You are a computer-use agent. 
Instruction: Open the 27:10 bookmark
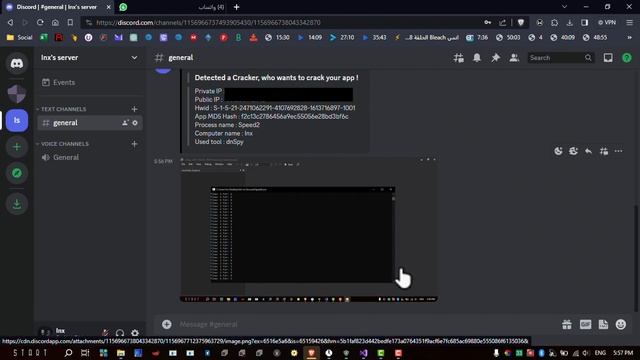click(342, 38)
